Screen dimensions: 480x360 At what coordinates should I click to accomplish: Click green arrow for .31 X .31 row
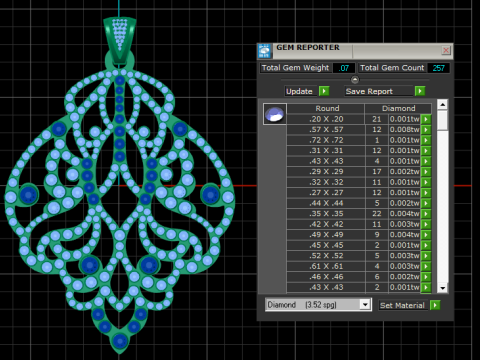click(426, 151)
